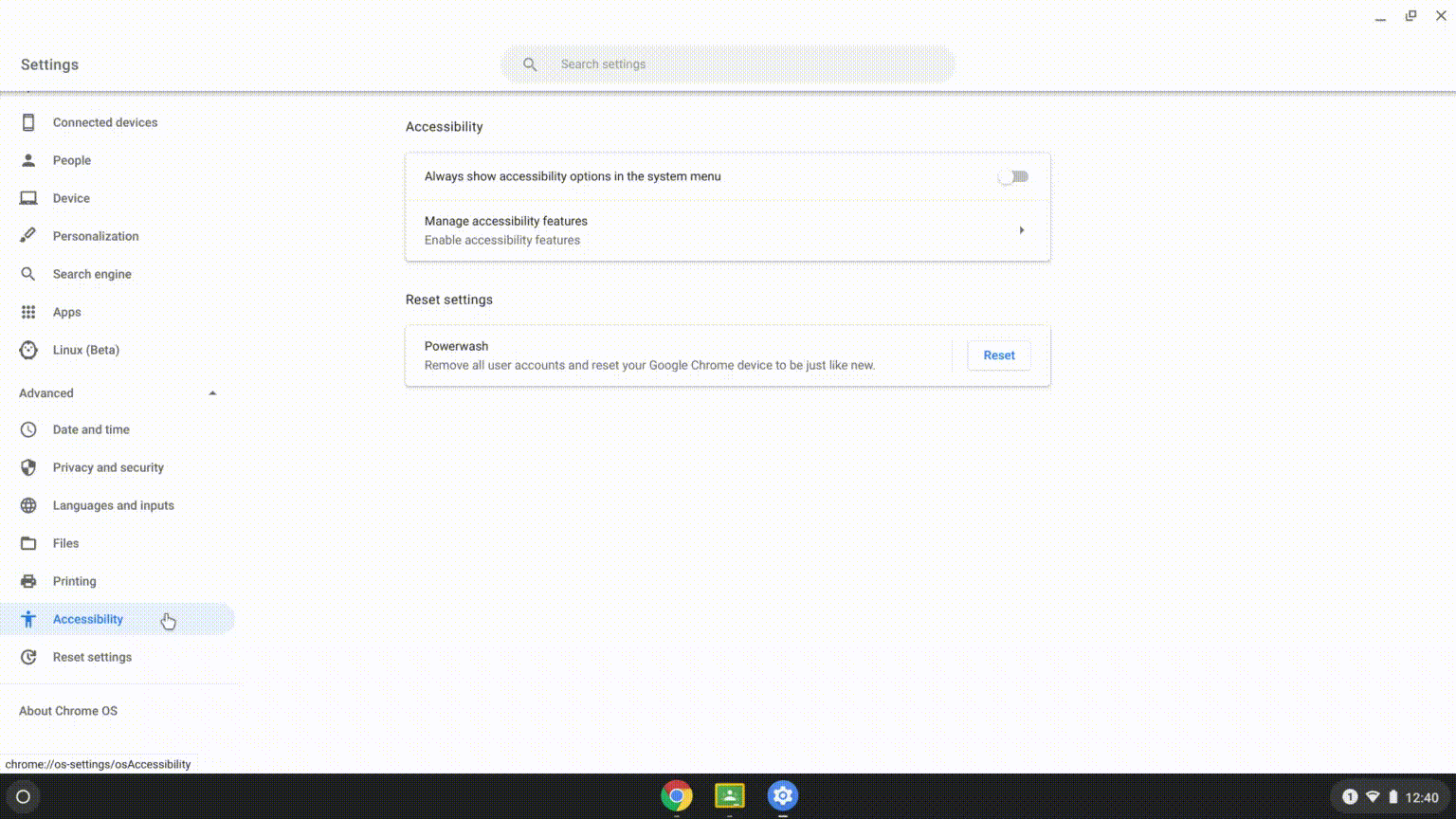This screenshot has height=819, width=1456.
Task: Click the launcher circle on the shelf
Action: pyautogui.click(x=23, y=796)
